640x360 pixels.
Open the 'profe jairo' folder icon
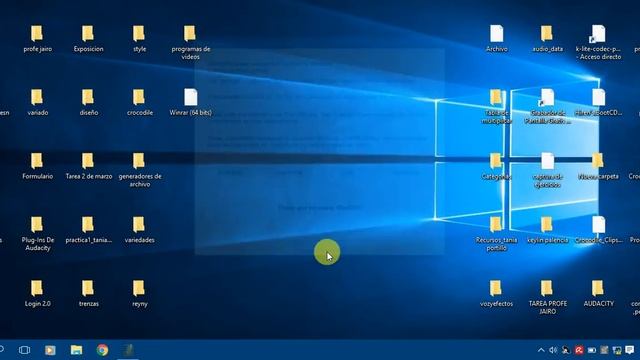[37, 34]
